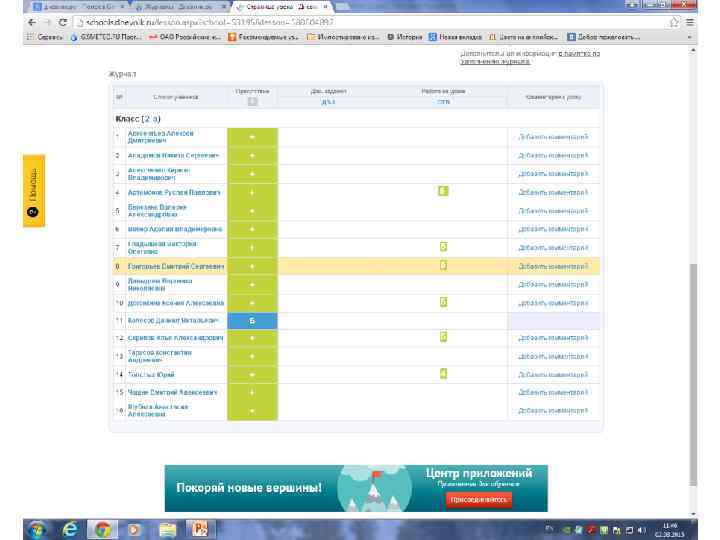Add comment for row 12 Илья

click(x=553, y=338)
